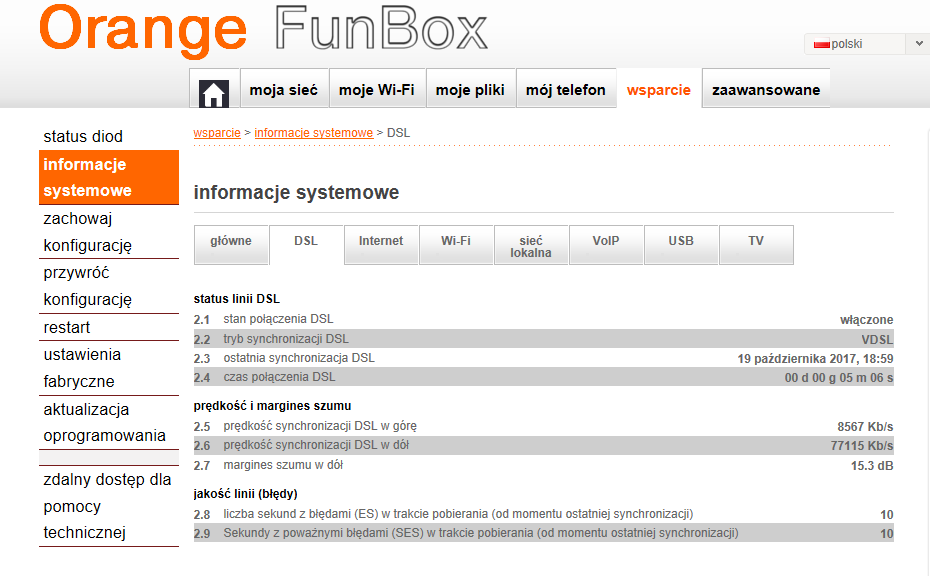Click the date 19 października 2017, 18:59
This screenshot has width=930, height=576.
816,358
